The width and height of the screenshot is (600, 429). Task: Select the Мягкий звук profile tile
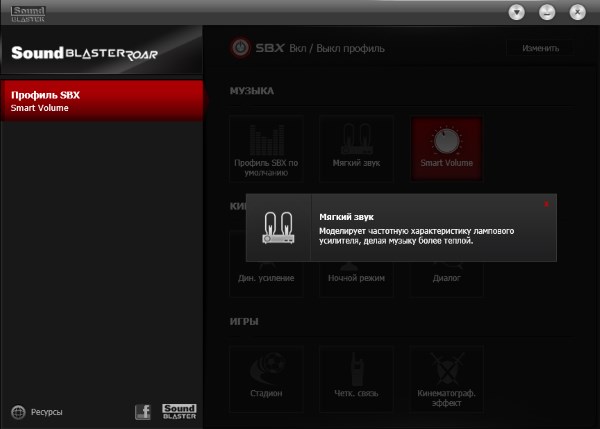click(x=356, y=149)
